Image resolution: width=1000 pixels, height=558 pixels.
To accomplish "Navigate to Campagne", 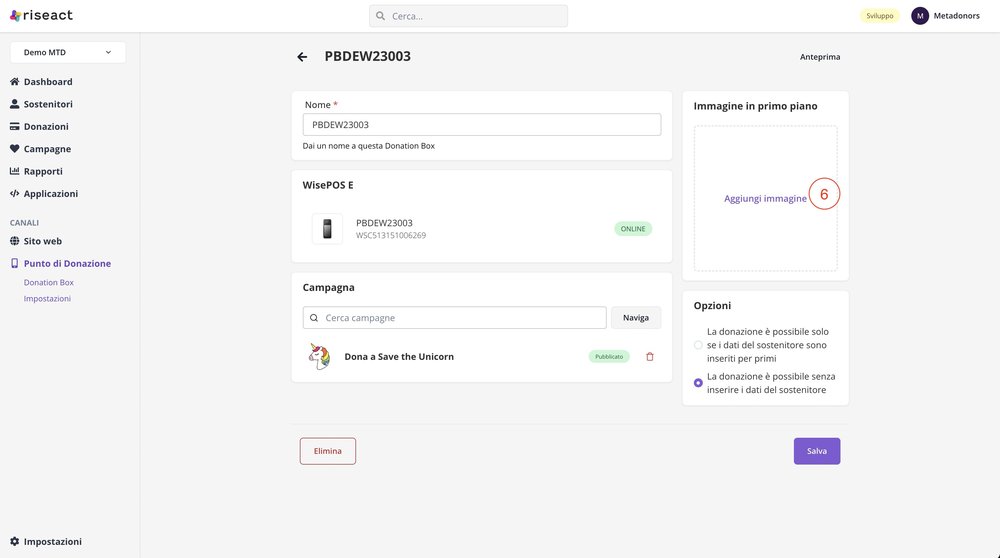I will point(46,149).
